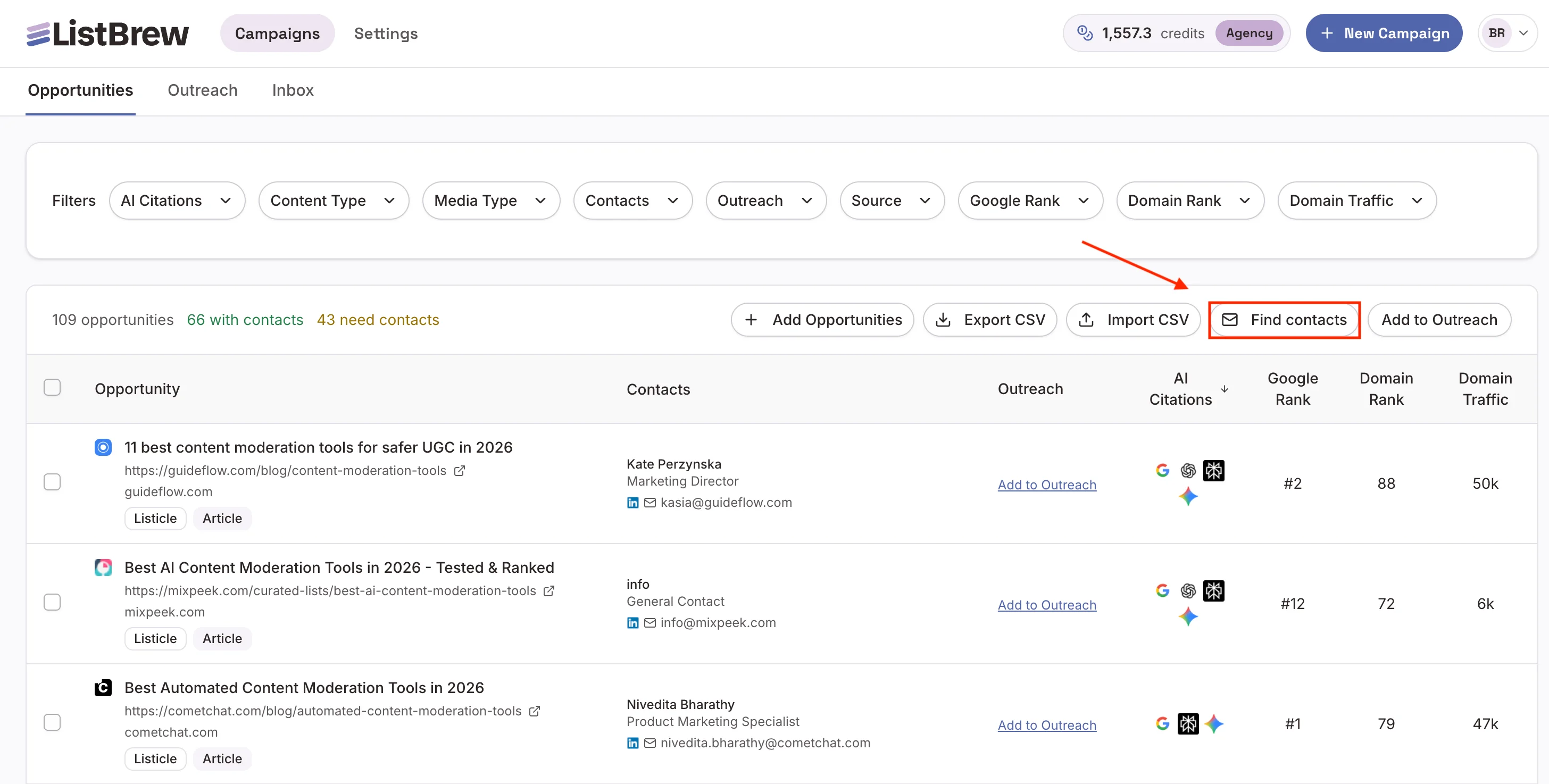
Task: Switch to Outreach tab
Action: click(x=202, y=90)
